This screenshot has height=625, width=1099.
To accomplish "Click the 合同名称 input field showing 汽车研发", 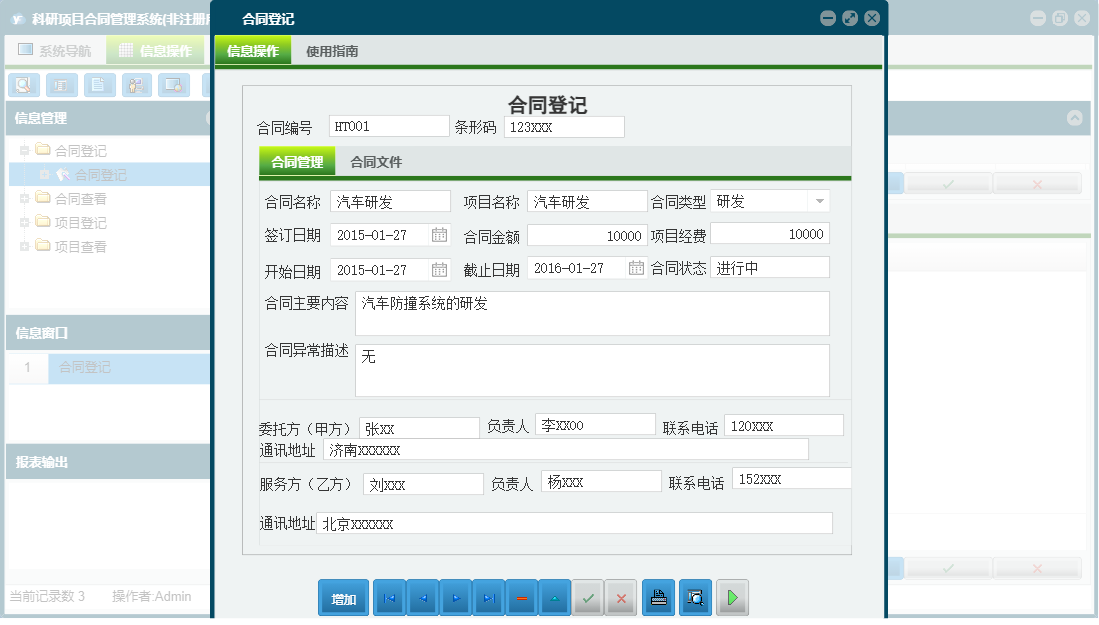I will point(390,200).
